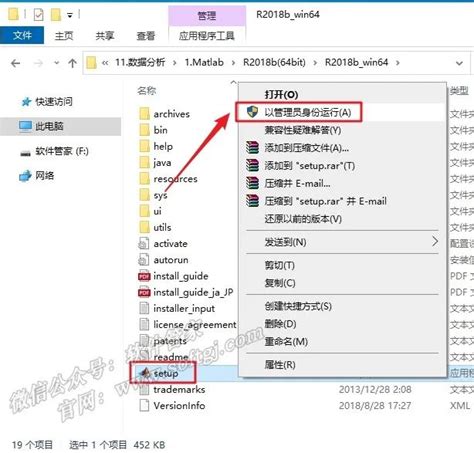Choose 属性(R) from context menu
This screenshot has width=474, height=453.
(x=342, y=365)
